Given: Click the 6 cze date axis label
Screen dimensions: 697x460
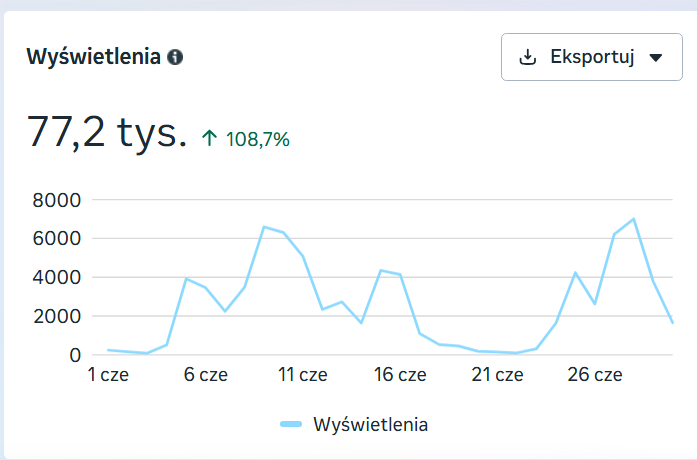Looking at the screenshot, I should tap(205, 375).
